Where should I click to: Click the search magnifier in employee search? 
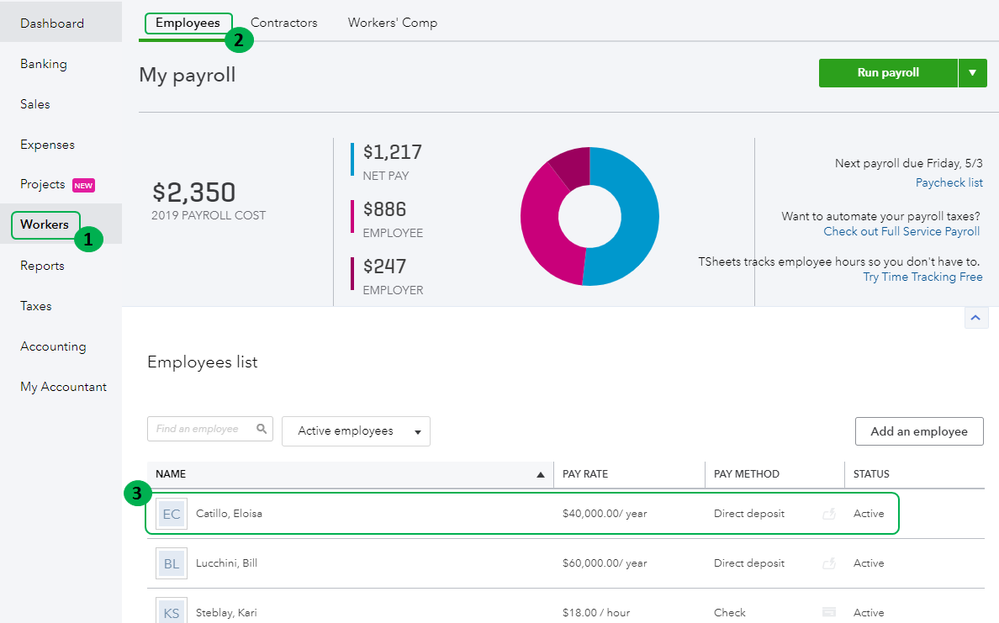(262, 429)
